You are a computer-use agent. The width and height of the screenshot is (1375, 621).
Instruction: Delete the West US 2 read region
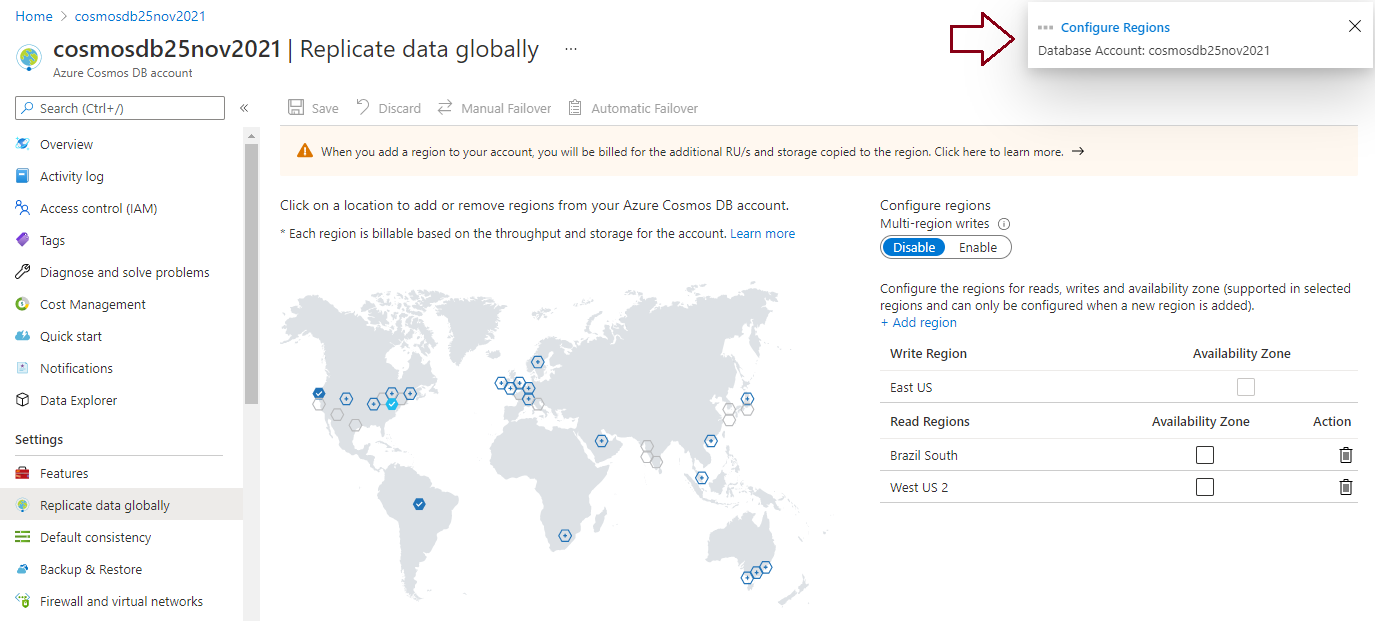1346,487
